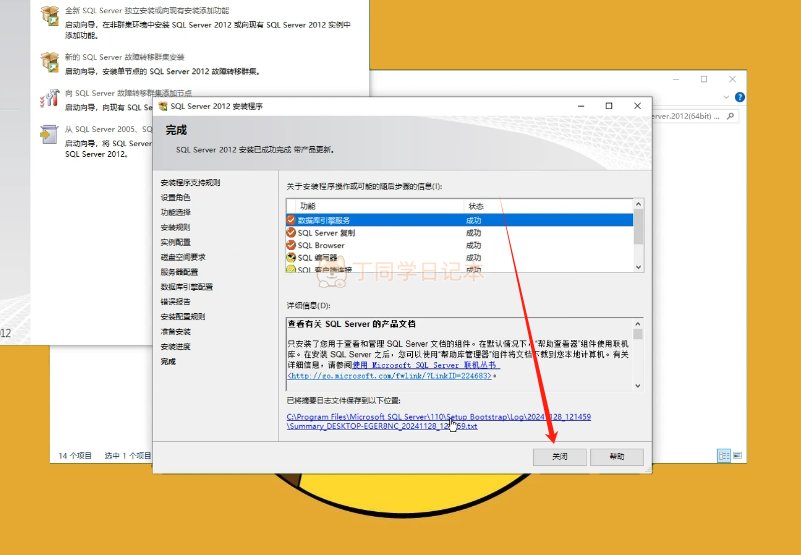The image size is (801, 555).
Task: Open the 使用 Microsoft SQL Server 联机丛书 link
Action: pyautogui.click(x=426, y=365)
